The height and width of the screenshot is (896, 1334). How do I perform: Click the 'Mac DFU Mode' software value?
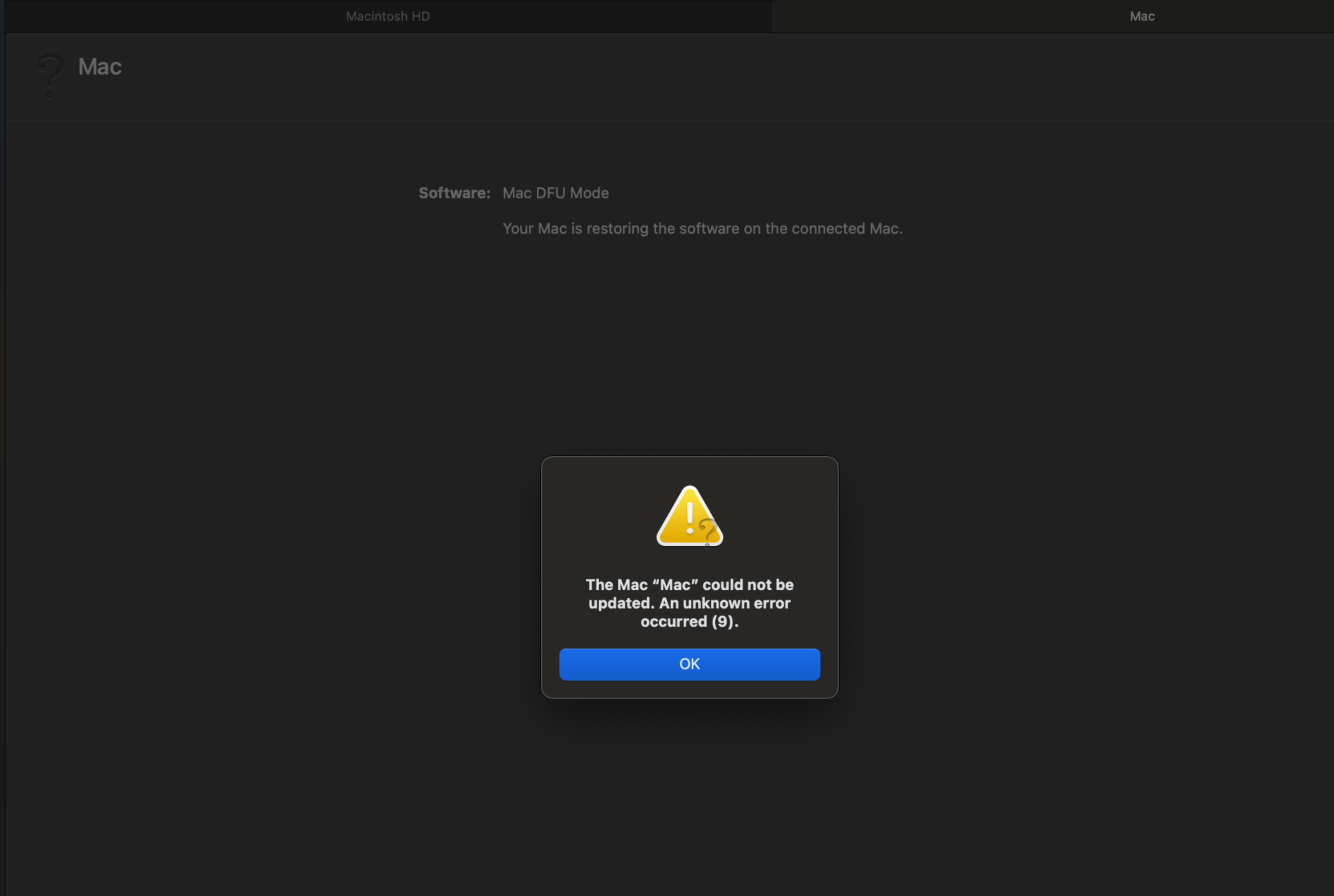(556, 193)
